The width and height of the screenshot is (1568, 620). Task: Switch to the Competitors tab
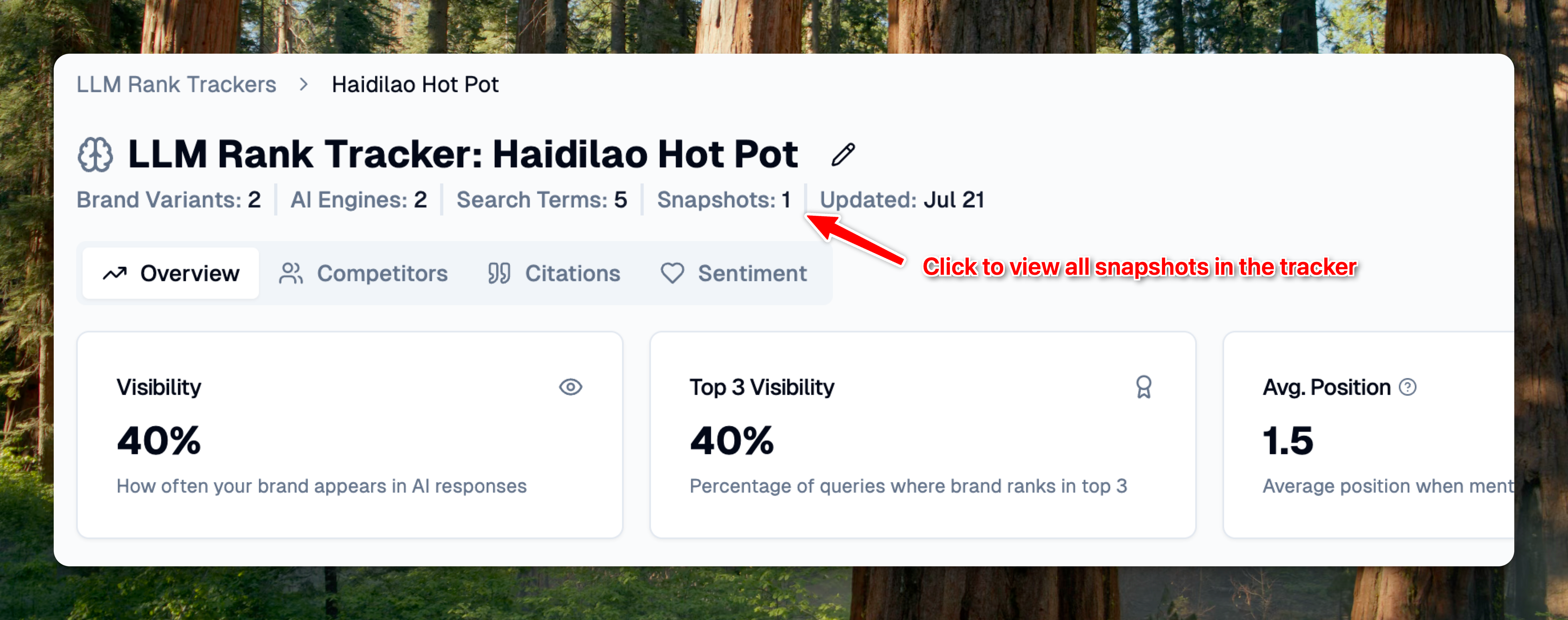[364, 274]
